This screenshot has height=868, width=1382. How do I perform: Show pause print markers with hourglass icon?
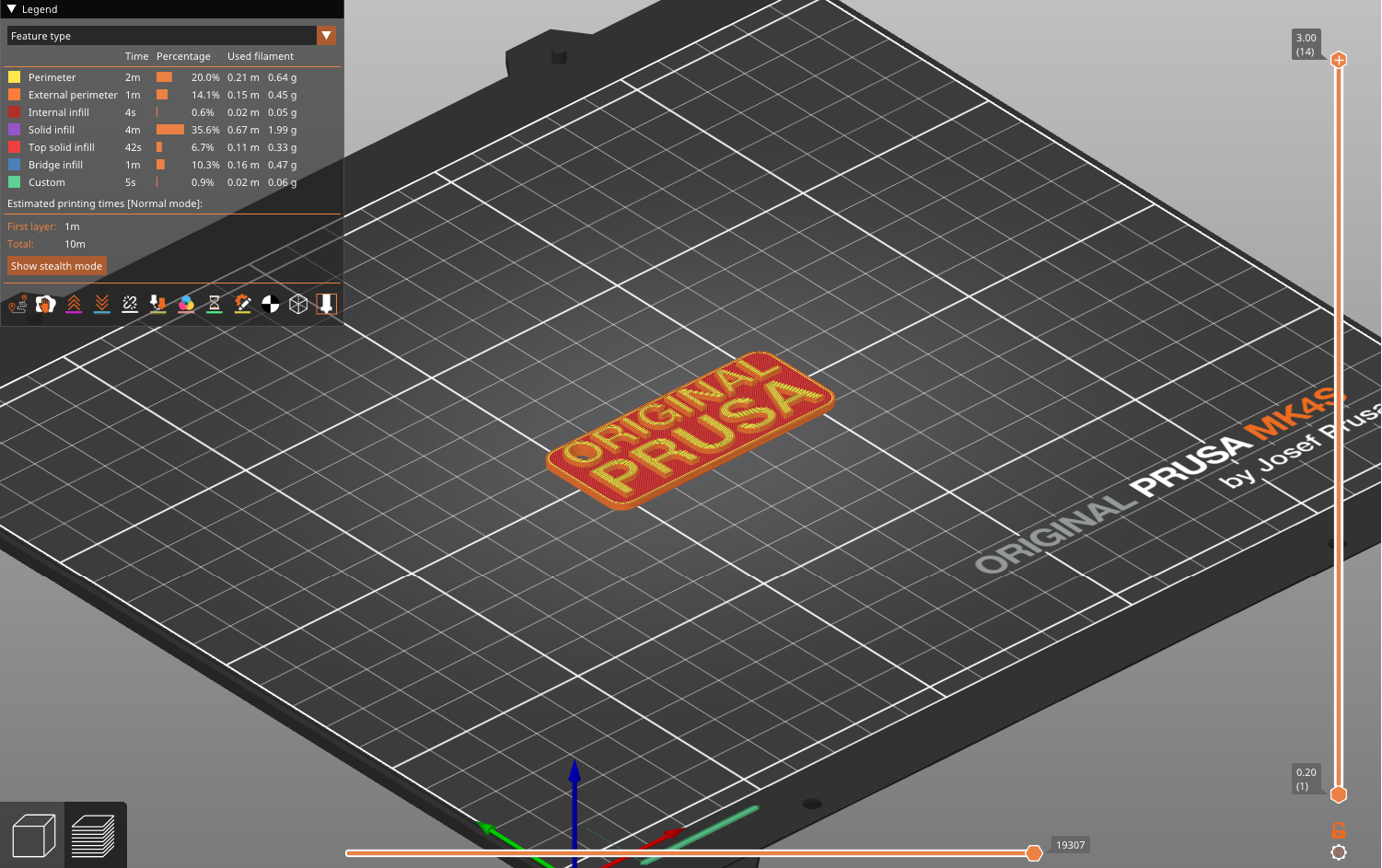tap(214, 304)
